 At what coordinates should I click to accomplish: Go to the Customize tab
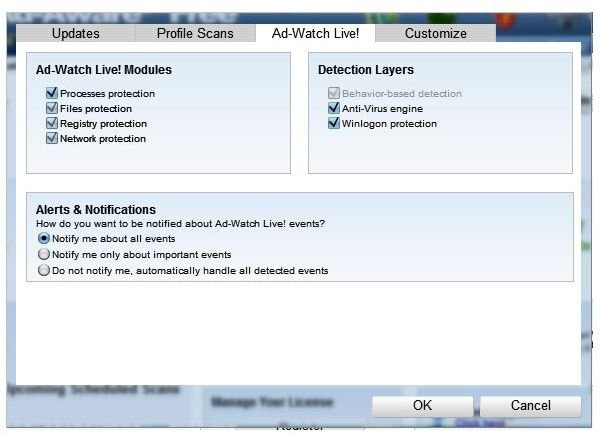tap(435, 33)
